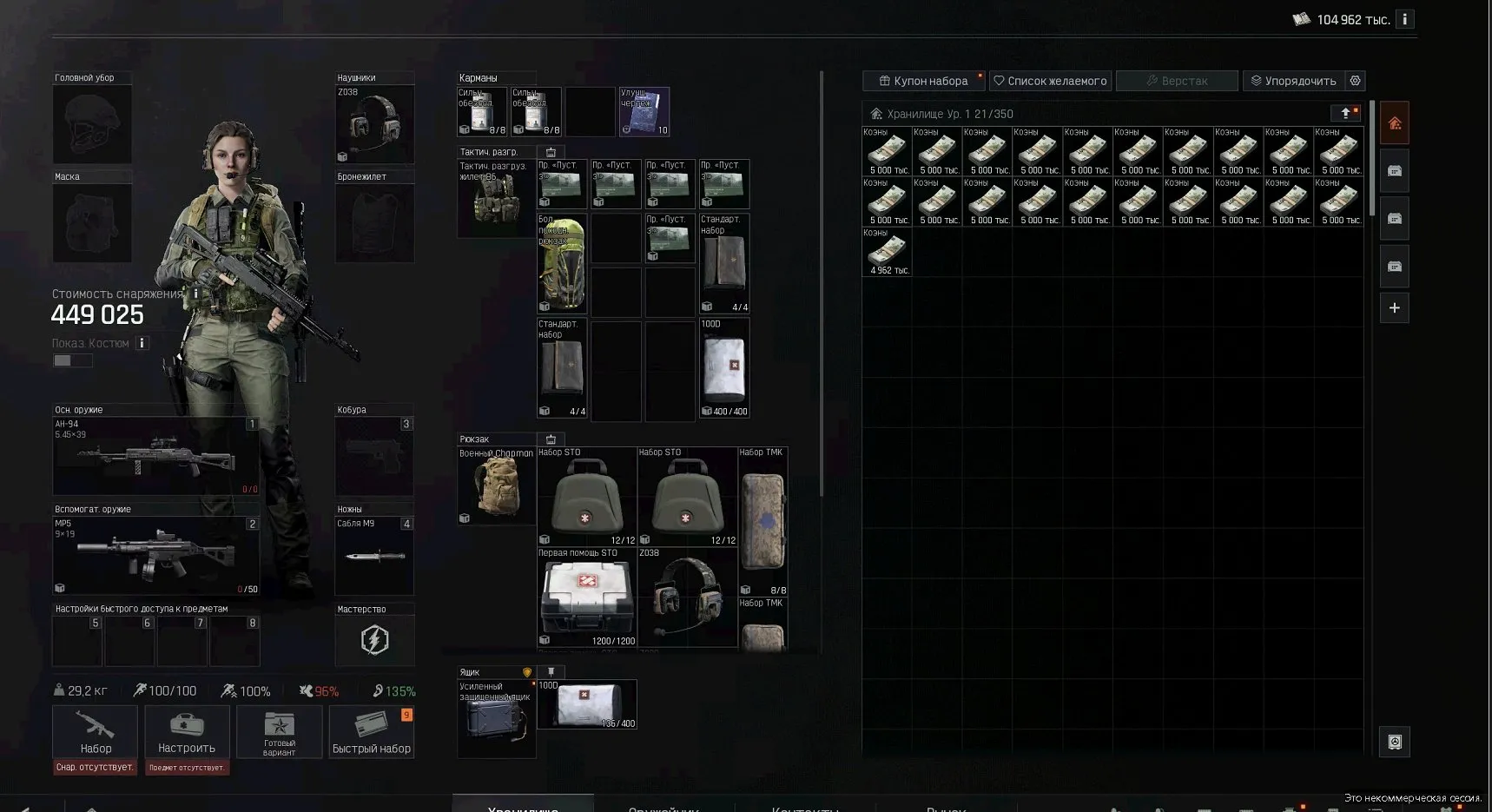Image resolution: width=1492 pixels, height=812 pixels.
Task: Select the empty Бронежилет slot
Action: point(374,223)
